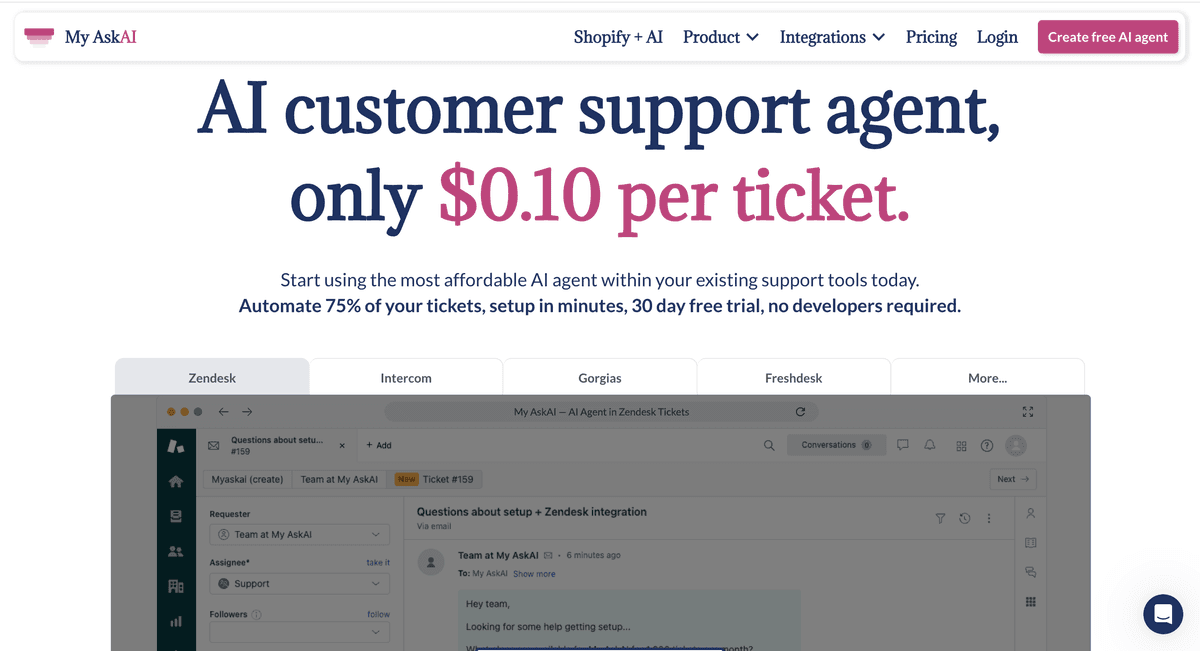Open the reporting bar chart sidebar icon
The image size is (1200, 651).
tap(176, 621)
